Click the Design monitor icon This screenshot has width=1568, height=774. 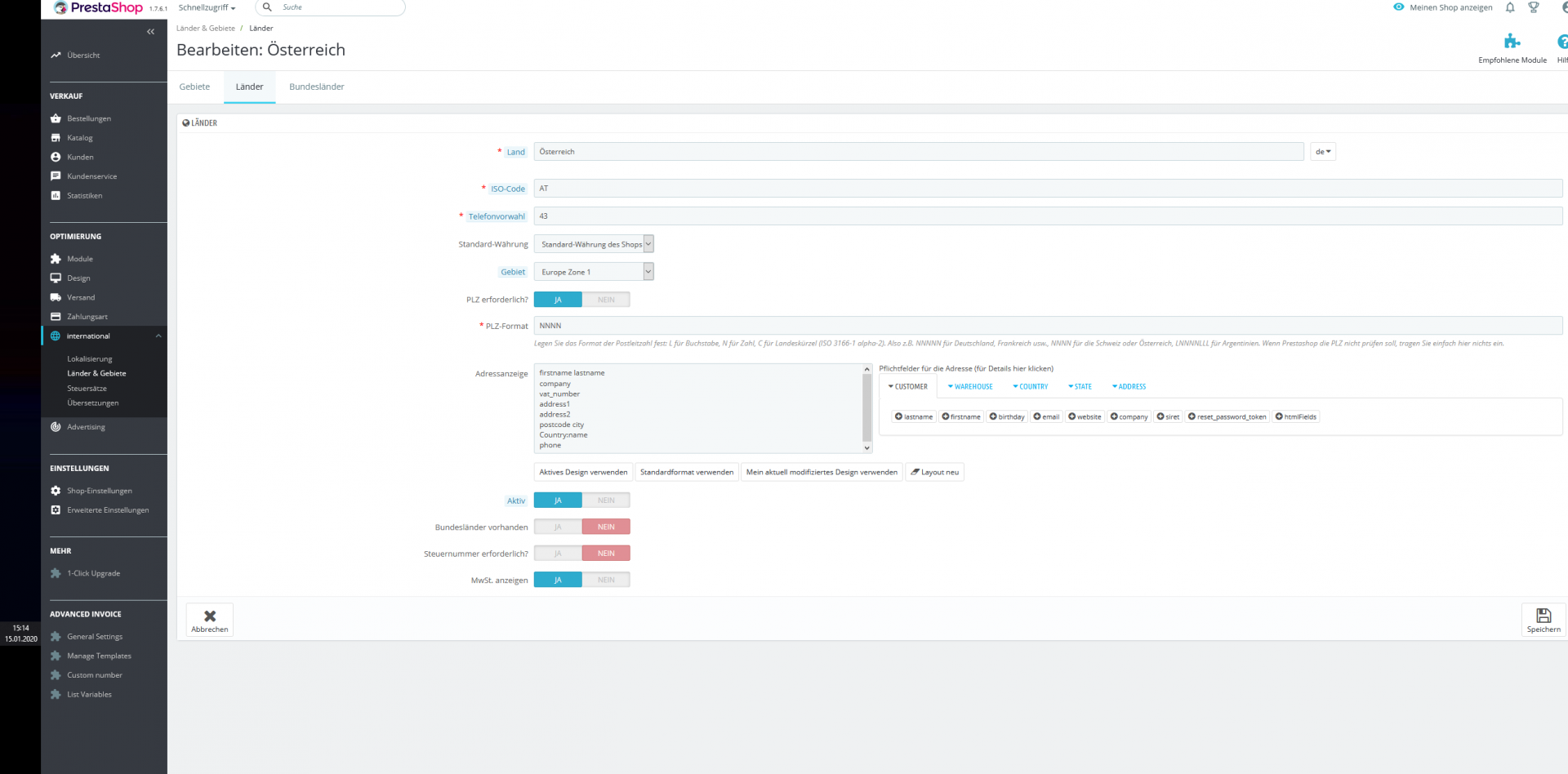point(56,278)
